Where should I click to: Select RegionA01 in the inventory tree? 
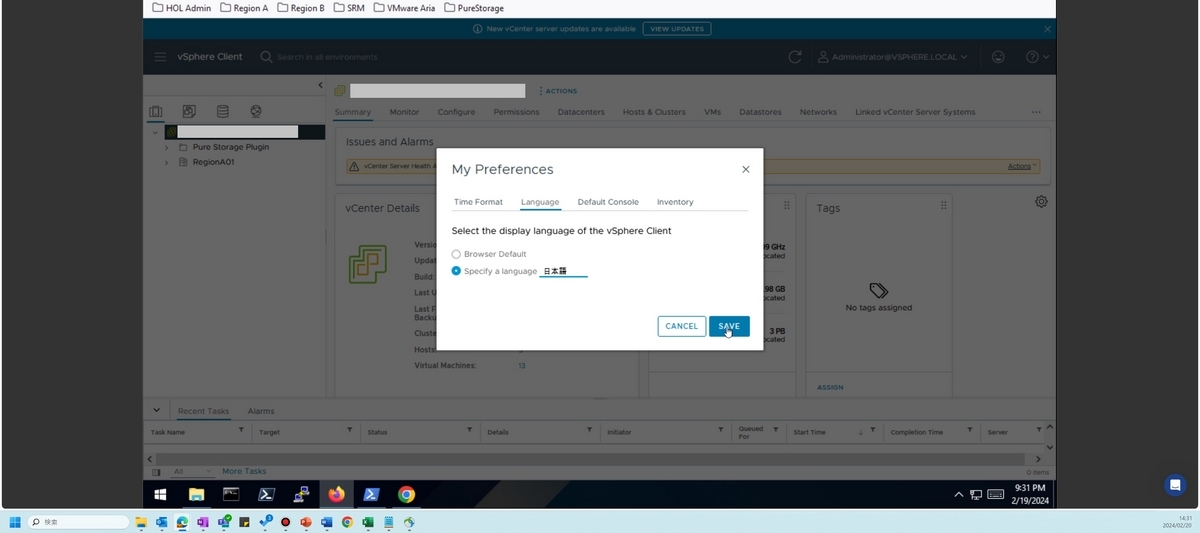[213, 162]
